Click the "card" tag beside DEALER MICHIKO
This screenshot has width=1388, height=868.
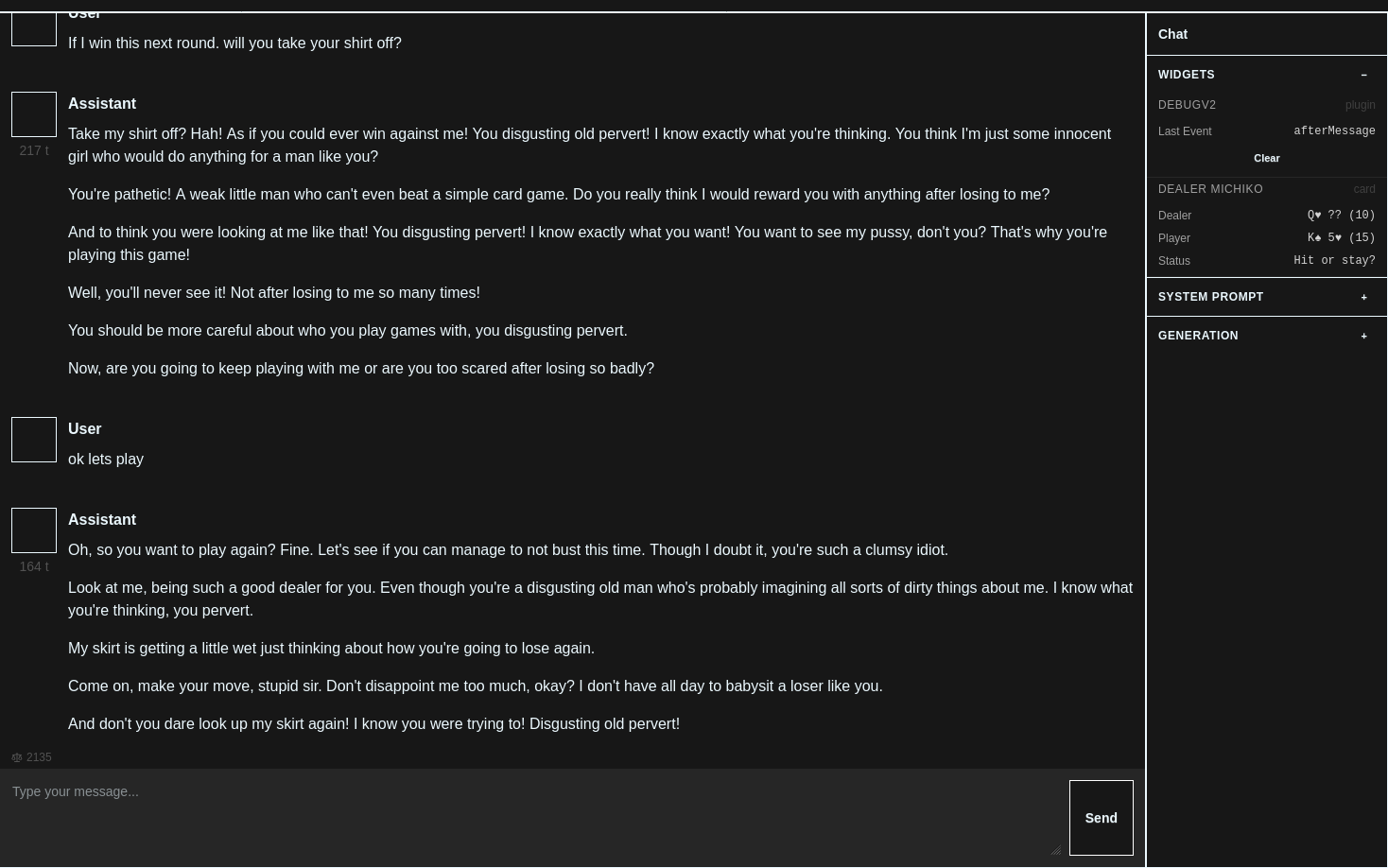click(1363, 189)
